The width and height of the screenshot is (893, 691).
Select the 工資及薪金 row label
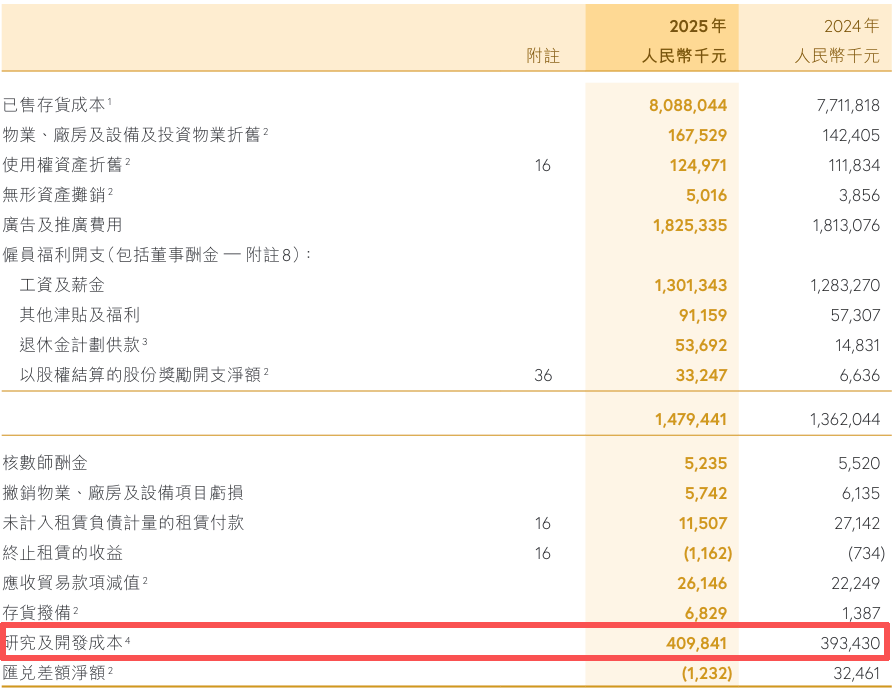point(62,285)
